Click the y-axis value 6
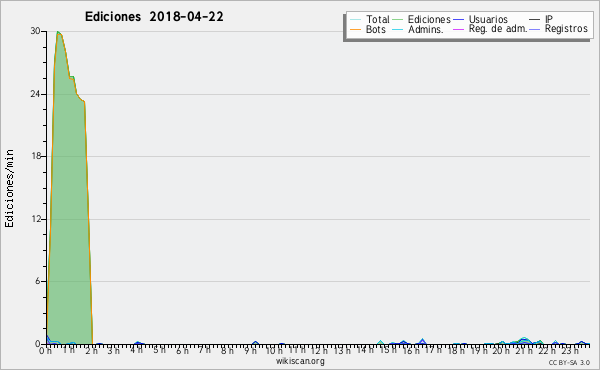 (38, 281)
